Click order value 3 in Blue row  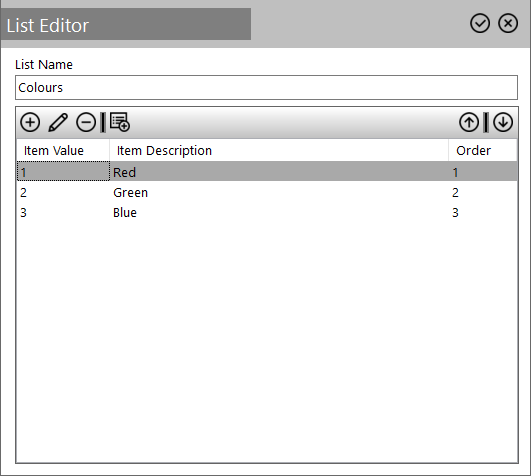455,213
